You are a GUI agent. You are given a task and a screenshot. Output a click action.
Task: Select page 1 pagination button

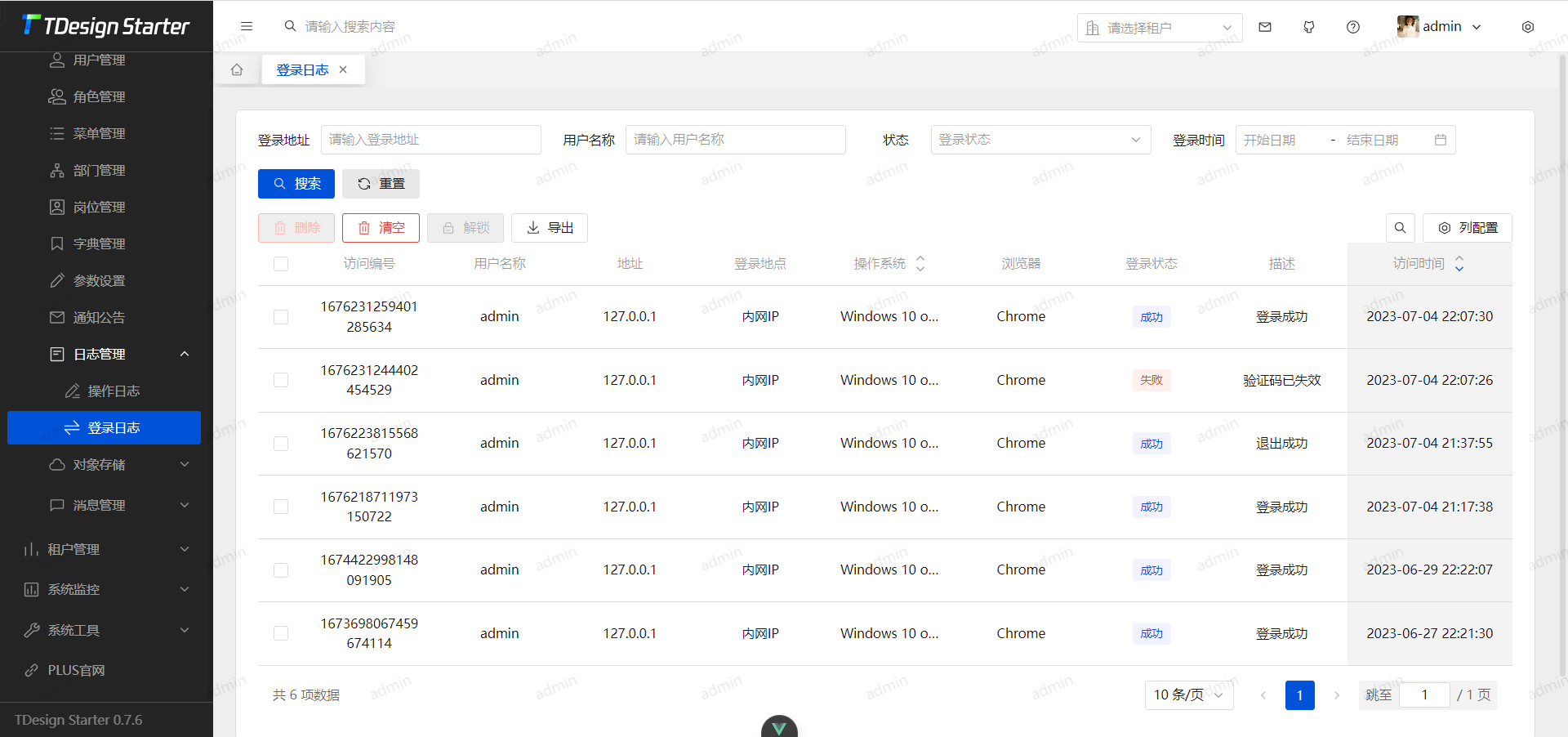1300,695
